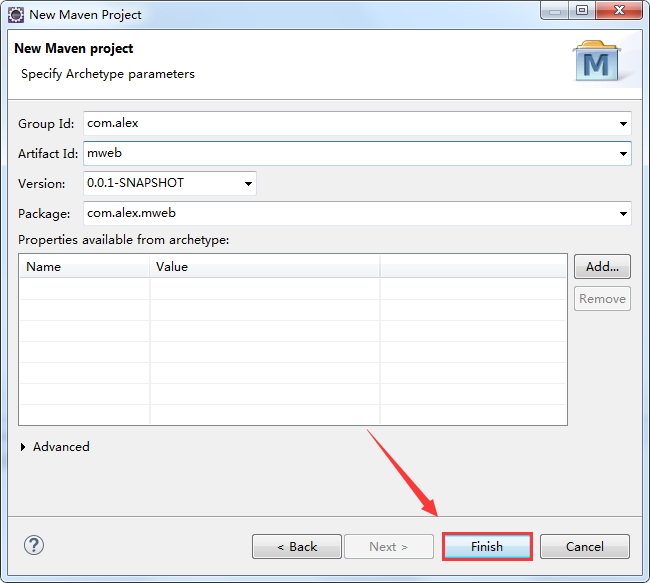
Task: Maximize the New Maven Project window
Action: tap(582, 11)
